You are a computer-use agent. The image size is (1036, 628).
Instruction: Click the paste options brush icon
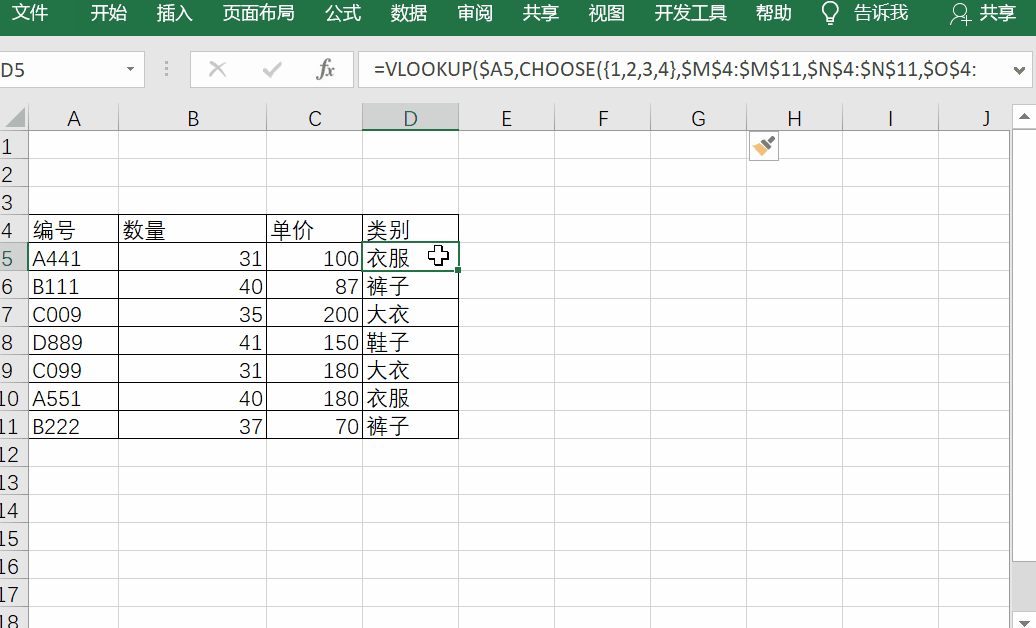764,146
